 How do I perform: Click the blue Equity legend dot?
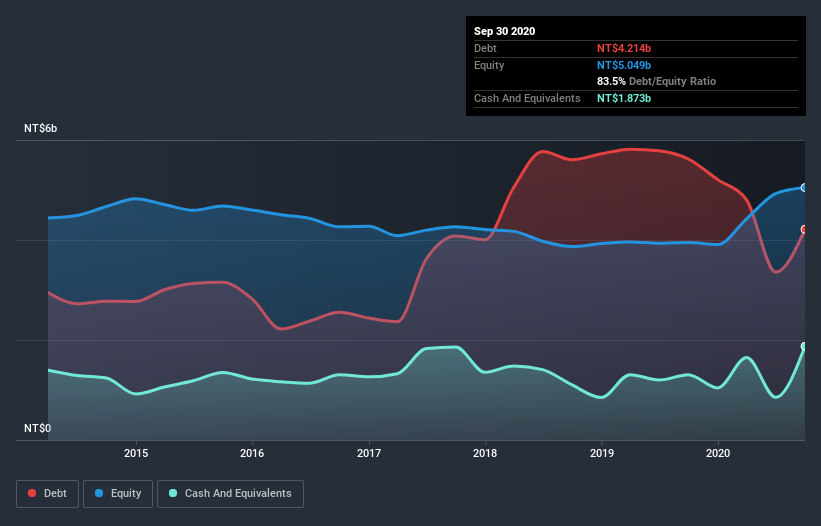coord(99,493)
